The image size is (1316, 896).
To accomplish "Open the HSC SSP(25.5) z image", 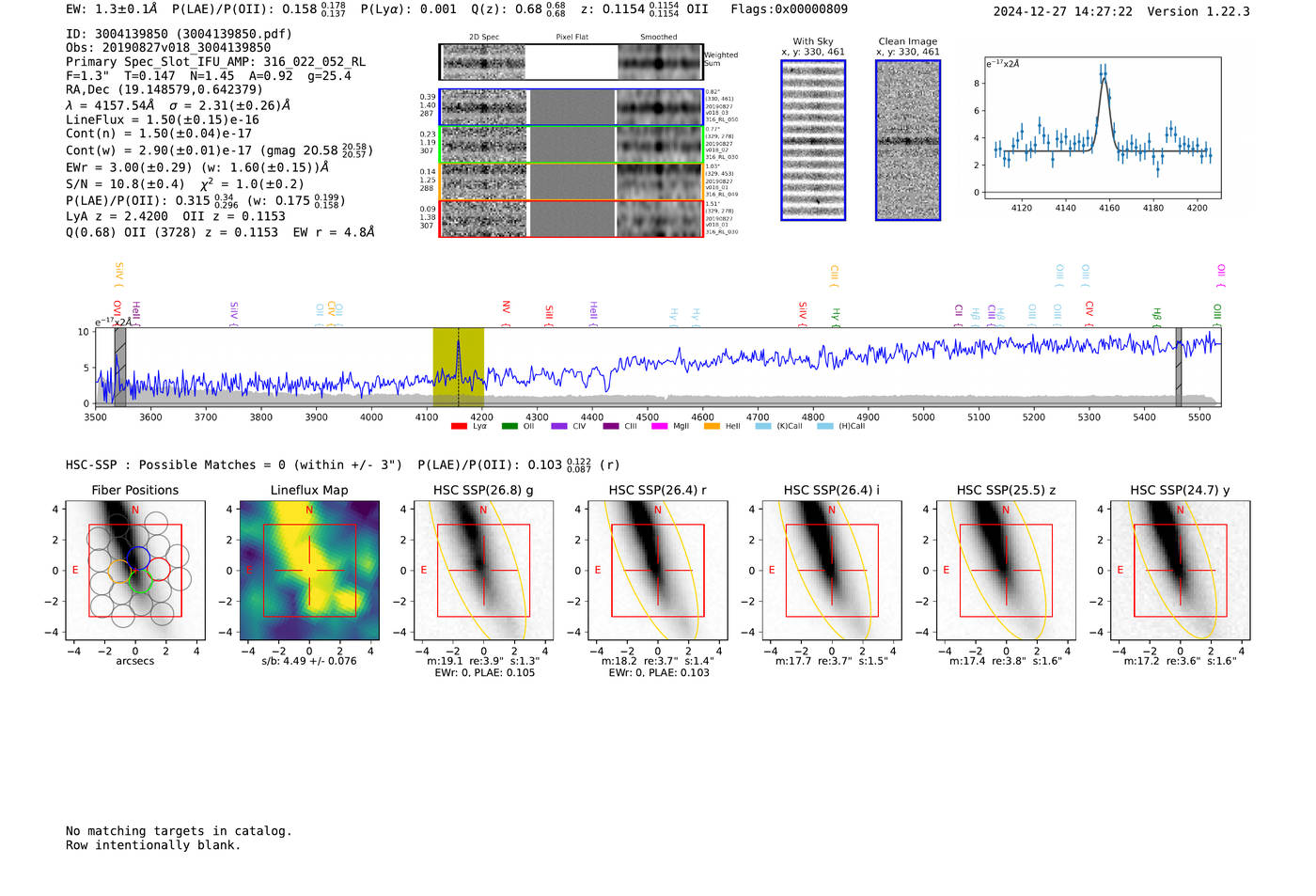I will [1006, 571].
